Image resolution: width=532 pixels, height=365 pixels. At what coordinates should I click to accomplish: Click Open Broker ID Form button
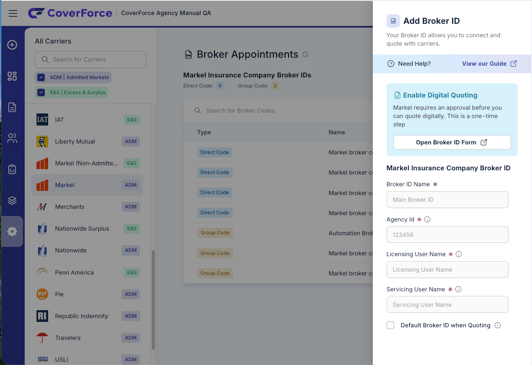coord(452,142)
